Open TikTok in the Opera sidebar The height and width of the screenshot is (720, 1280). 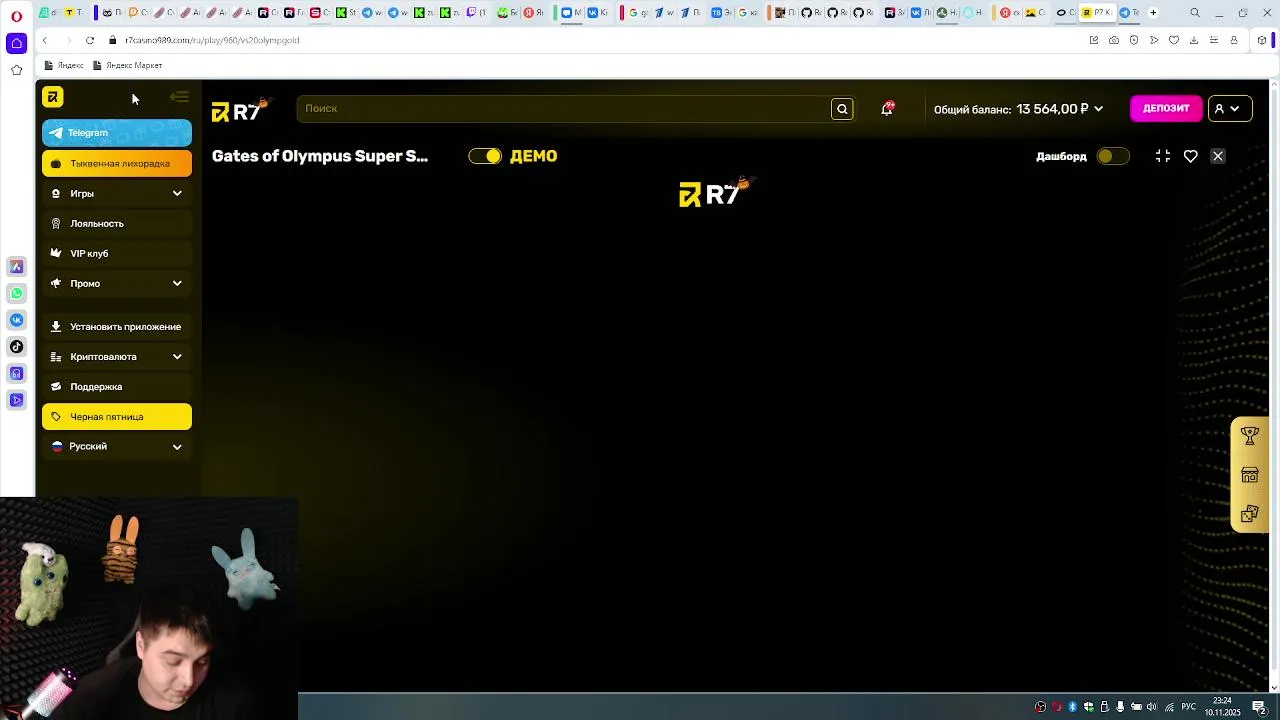point(16,347)
